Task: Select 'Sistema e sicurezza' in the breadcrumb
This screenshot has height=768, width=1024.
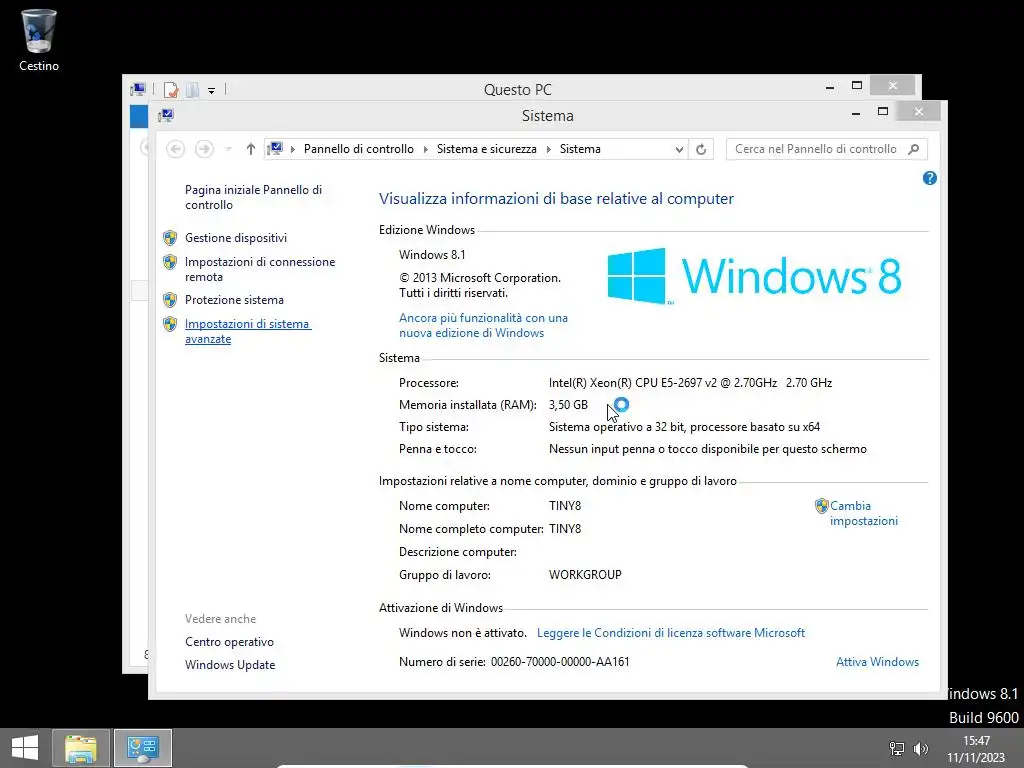Action: coord(487,149)
